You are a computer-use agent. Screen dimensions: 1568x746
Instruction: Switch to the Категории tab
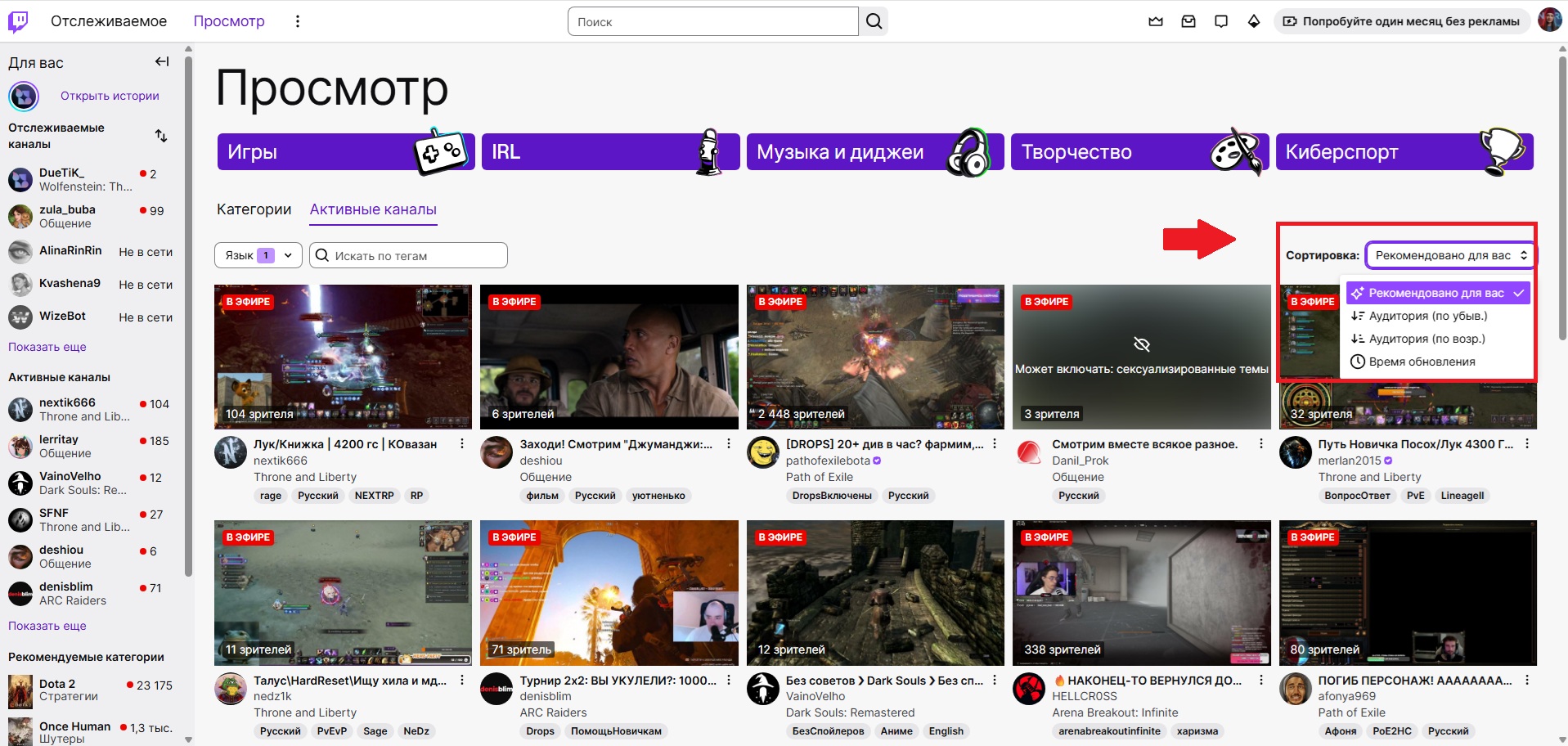click(x=254, y=209)
